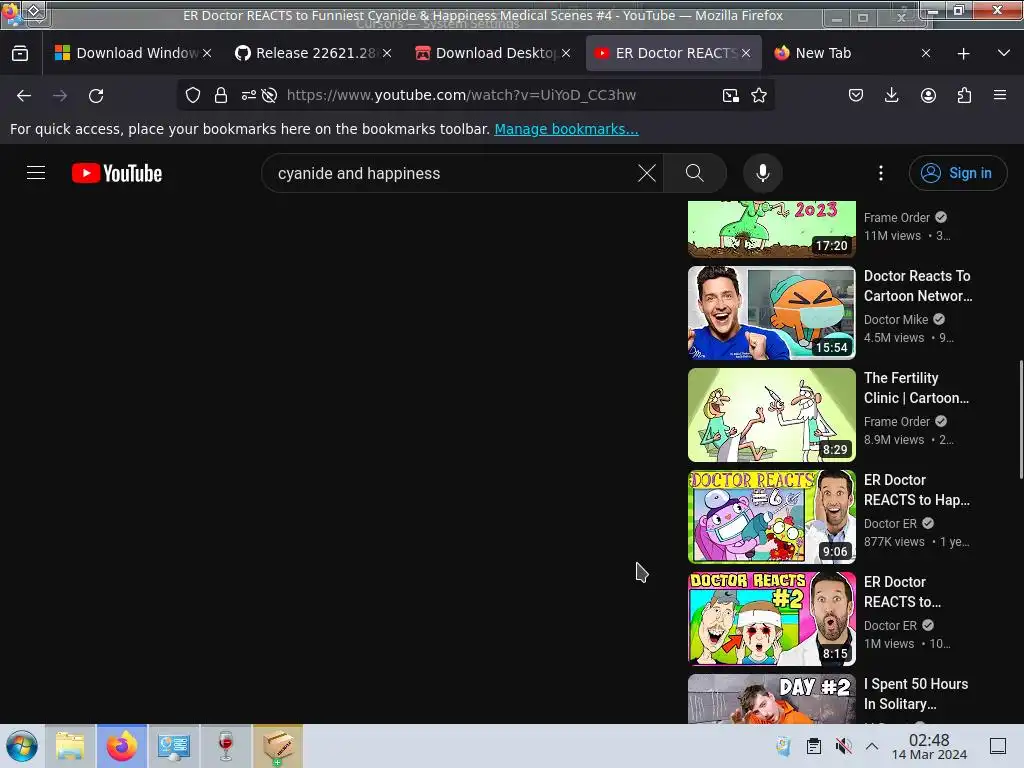Toggle muted volume tray icon

coord(844,746)
